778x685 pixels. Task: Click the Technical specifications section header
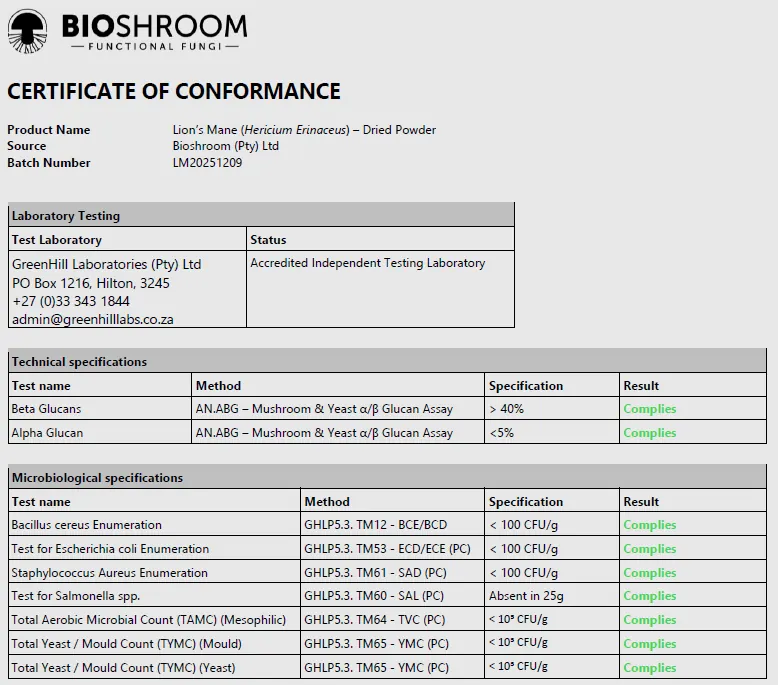tap(388, 361)
